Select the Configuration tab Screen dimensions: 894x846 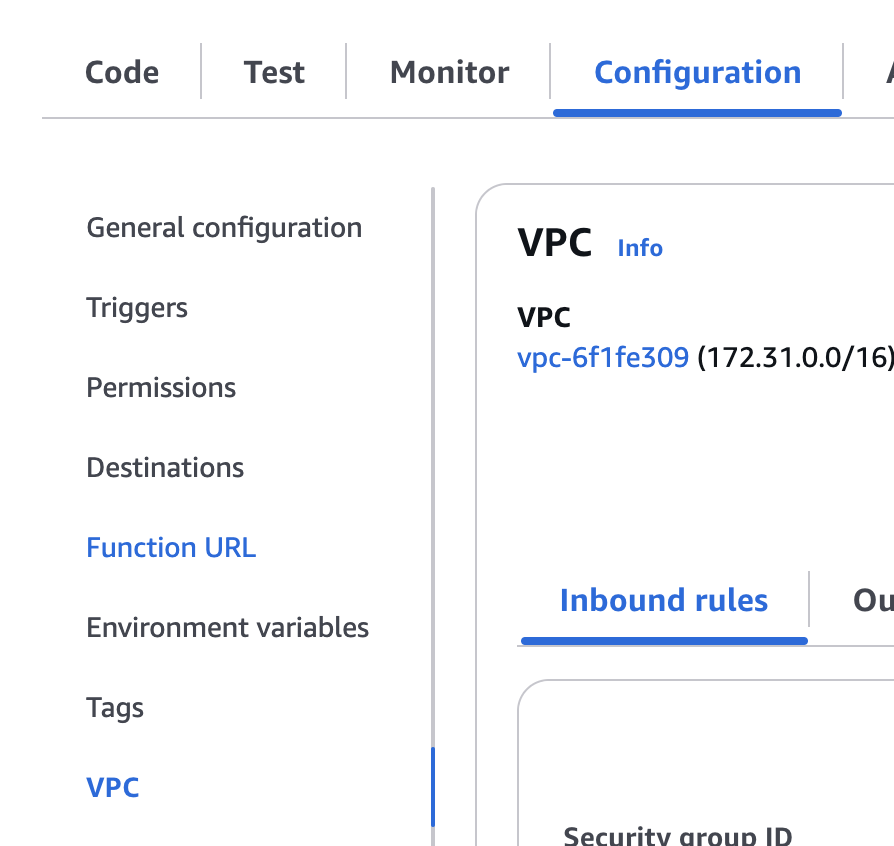coord(697,72)
